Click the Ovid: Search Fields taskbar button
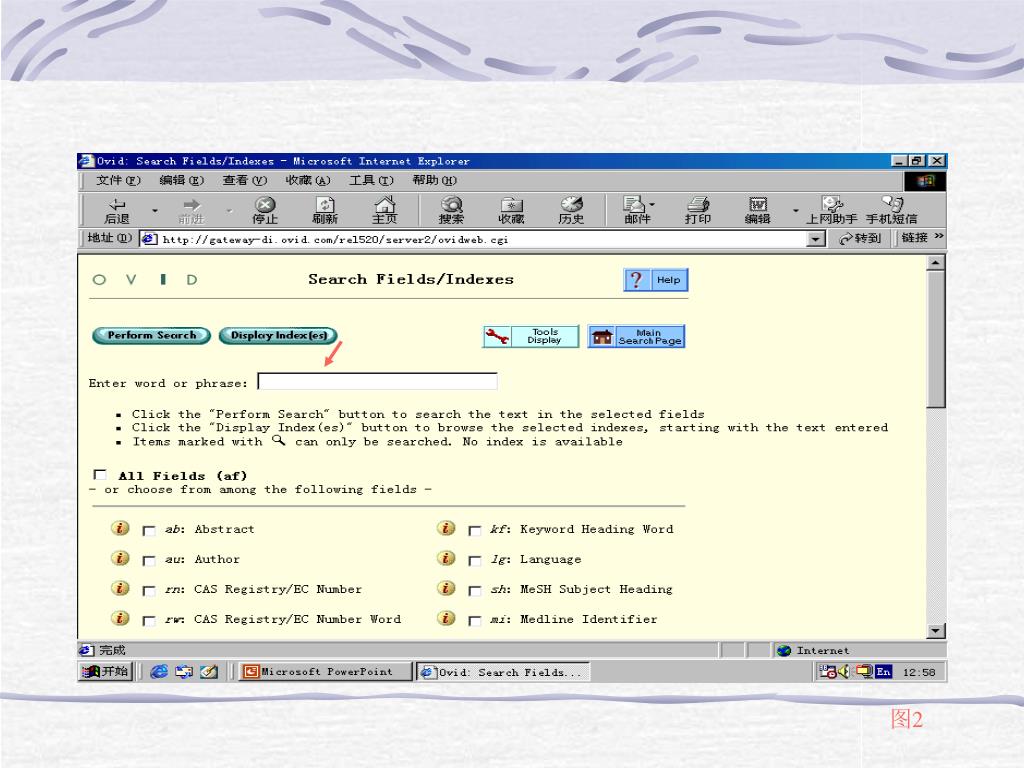The height and width of the screenshot is (768, 1024). tap(503, 671)
